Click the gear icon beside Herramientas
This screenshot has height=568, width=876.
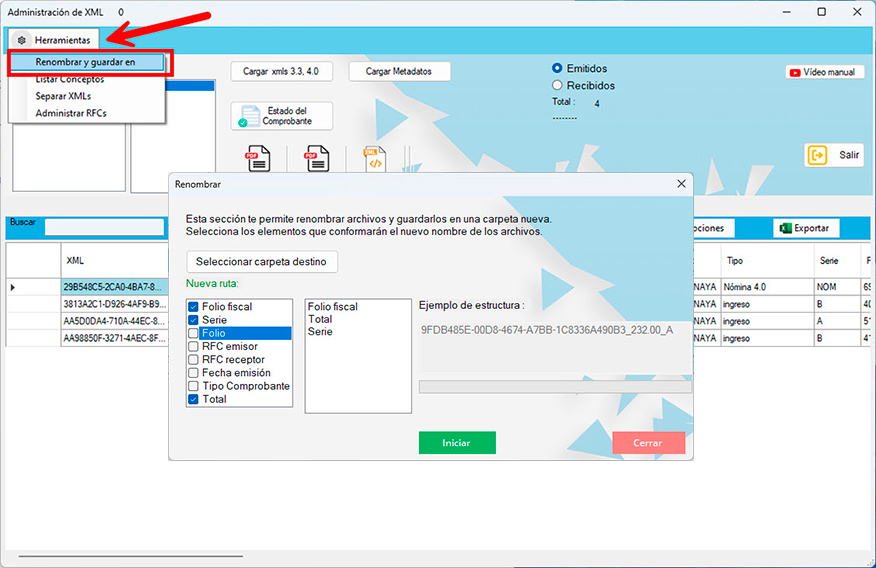click(22, 40)
